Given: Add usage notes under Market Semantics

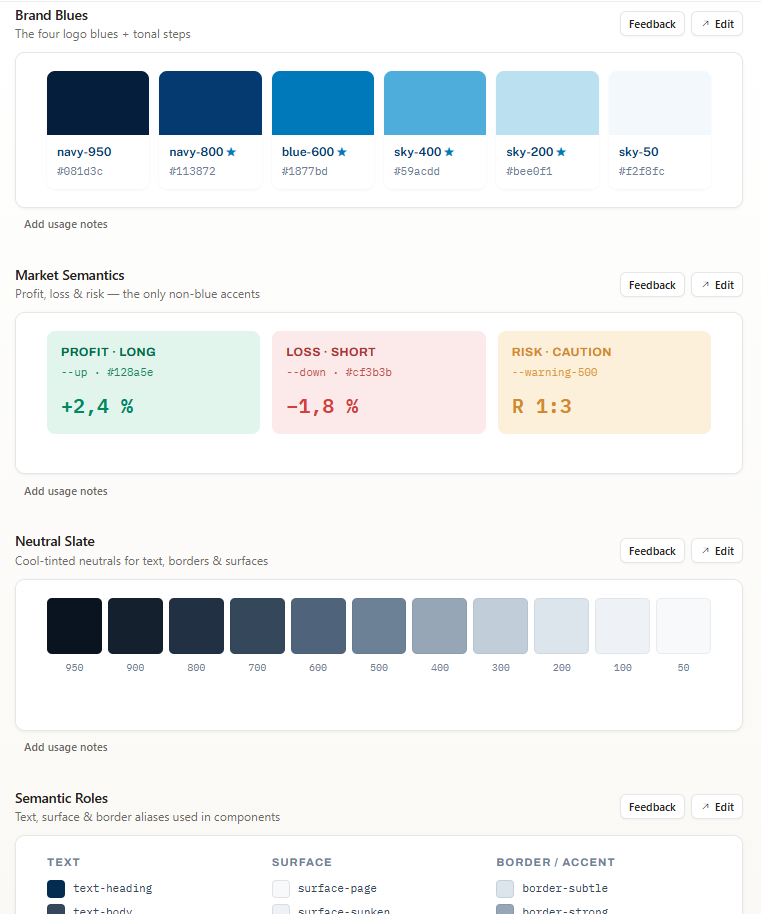Looking at the screenshot, I should [66, 491].
